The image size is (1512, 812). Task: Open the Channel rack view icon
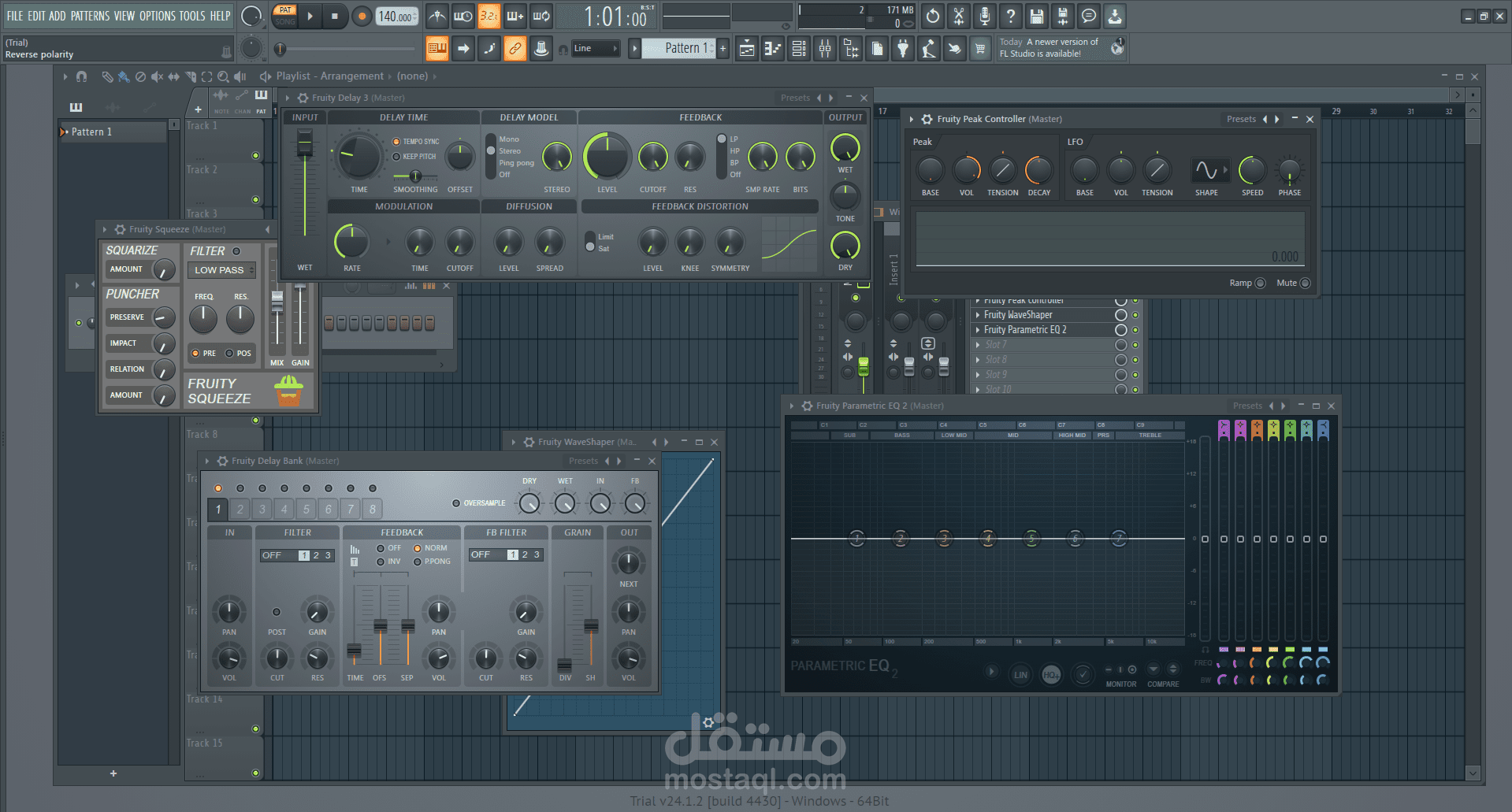pos(799,49)
